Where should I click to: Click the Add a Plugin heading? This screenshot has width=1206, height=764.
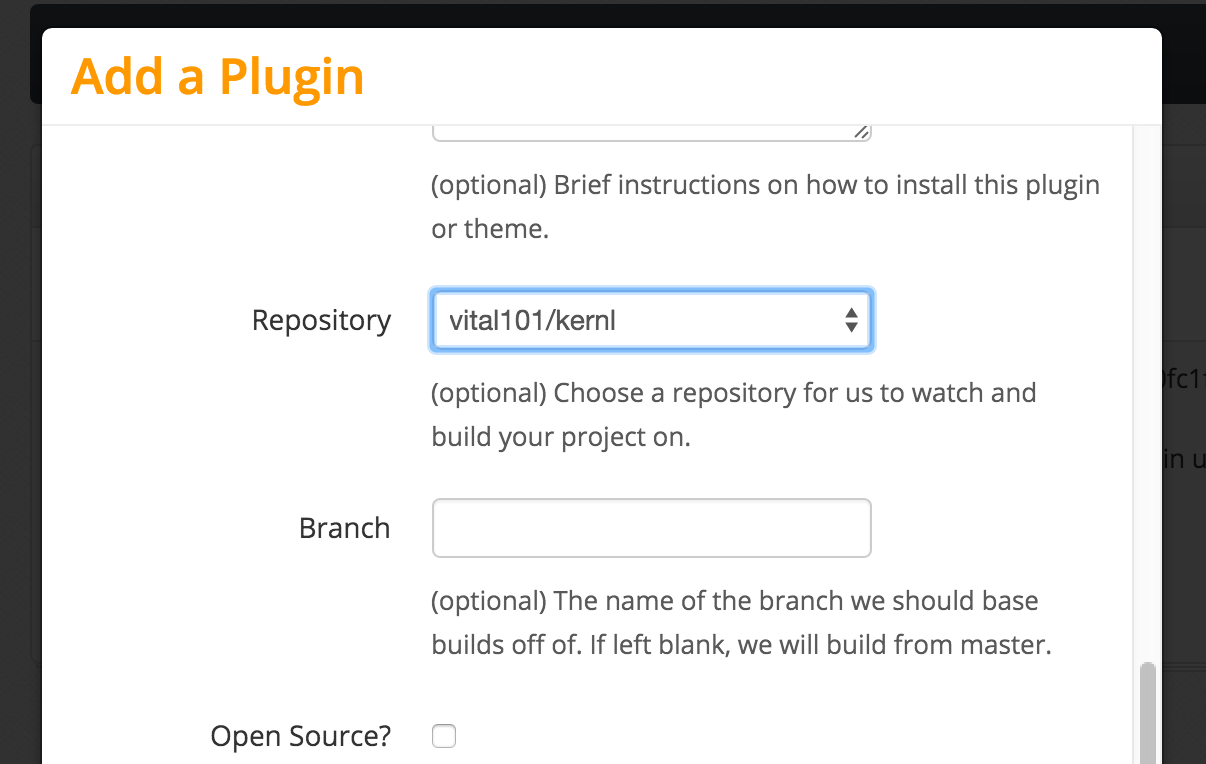[x=218, y=76]
